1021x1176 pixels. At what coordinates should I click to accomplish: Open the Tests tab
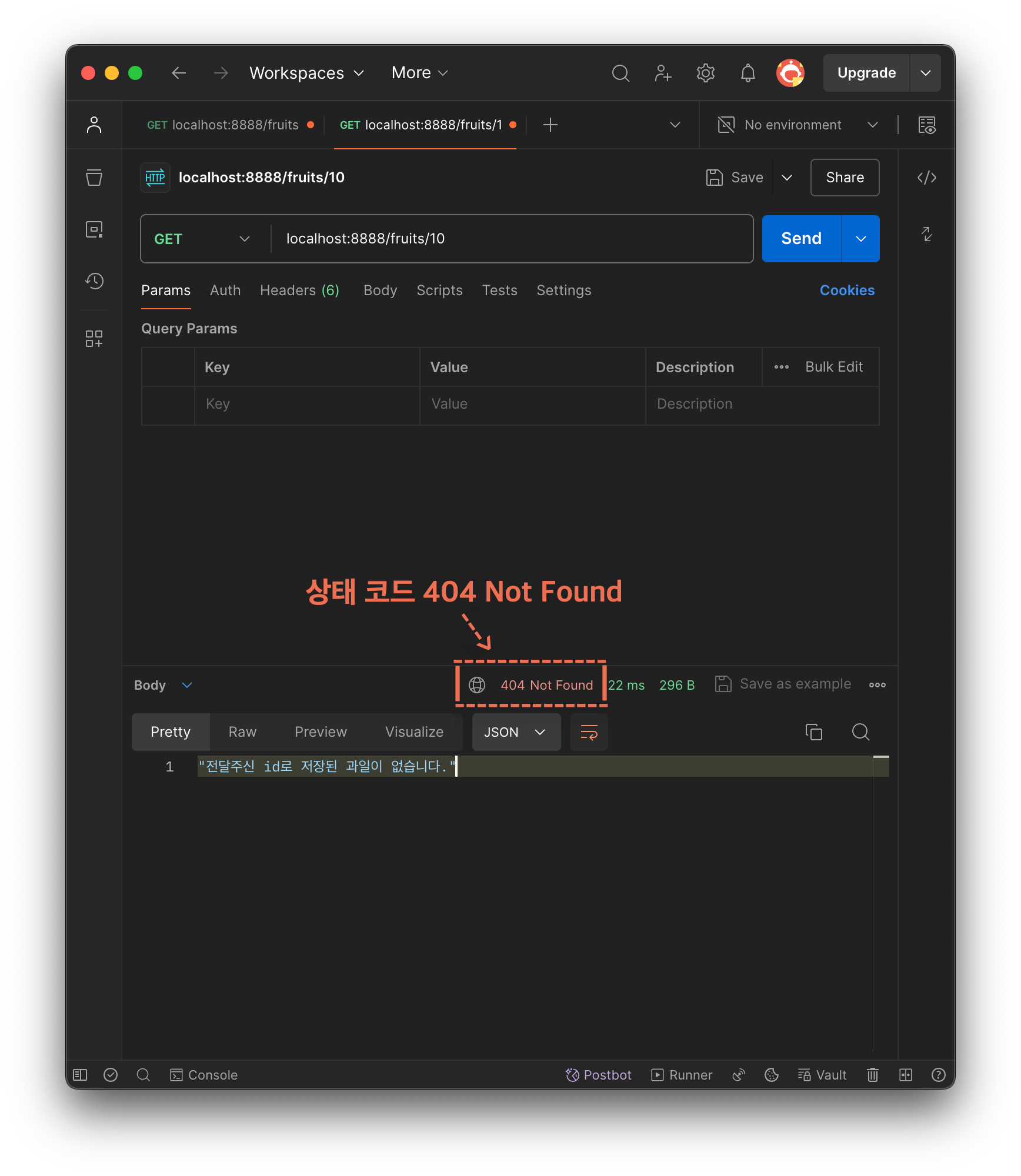(499, 290)
